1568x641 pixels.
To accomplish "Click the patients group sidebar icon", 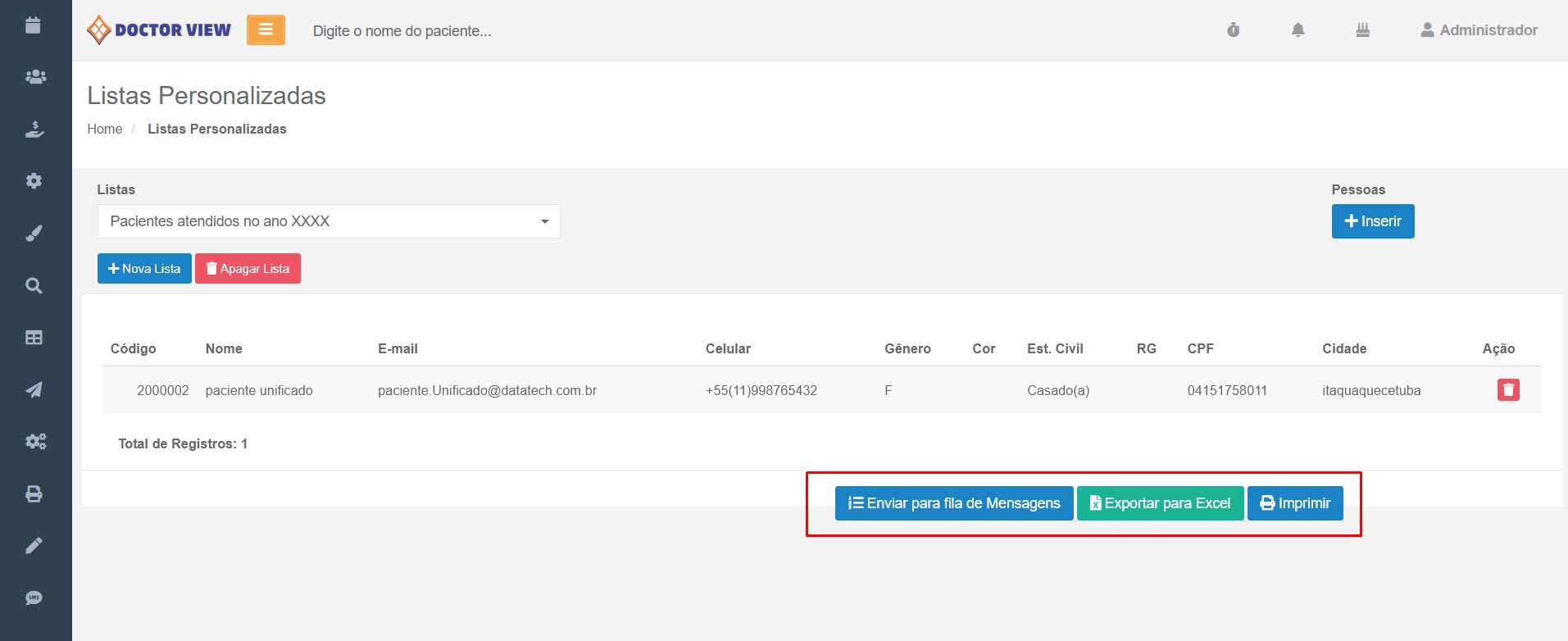I will pyautogui.click(x=35, y=77).
